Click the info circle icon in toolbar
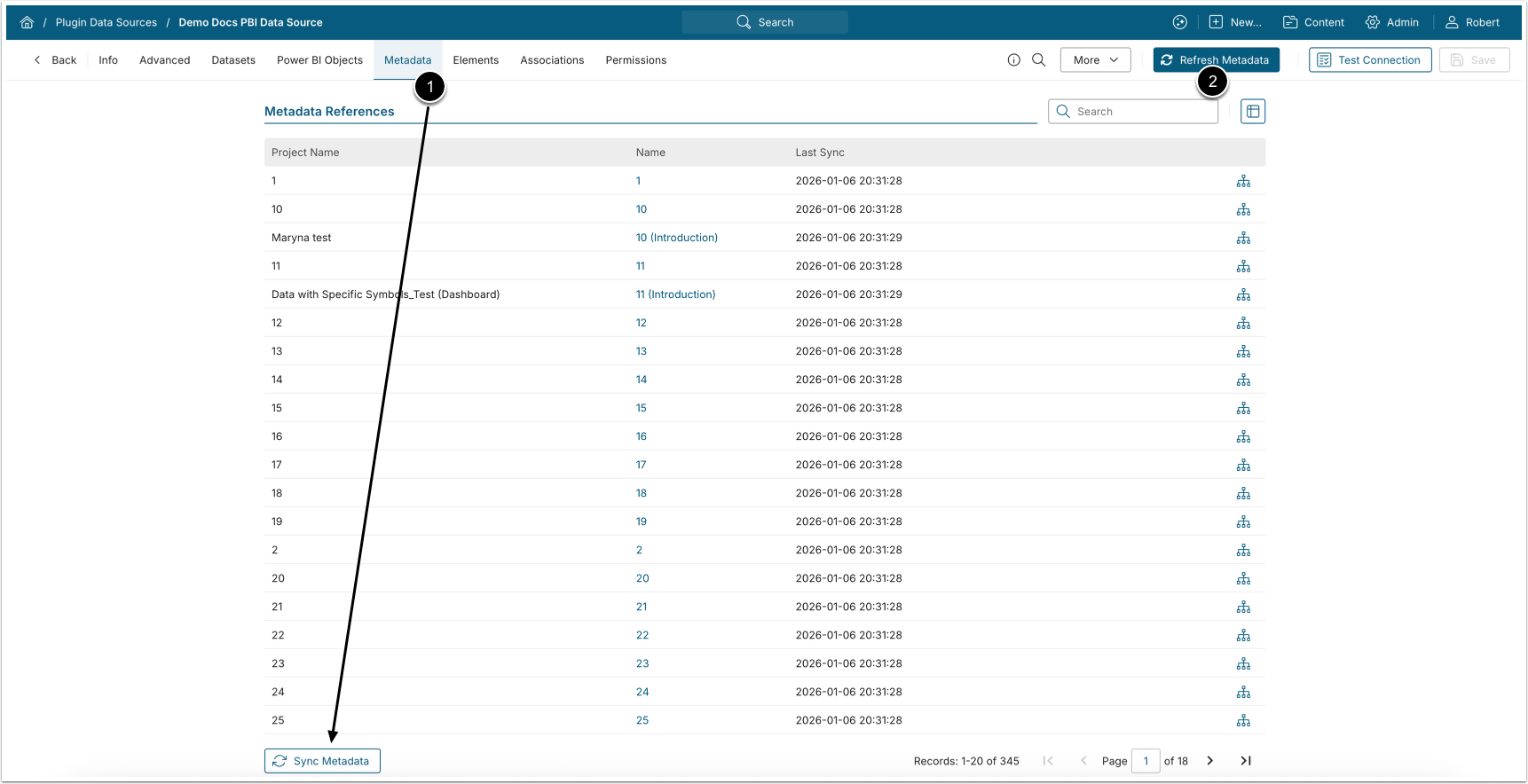The image size is (1528, 784). pyautogui.click(x=1013, y=60)
